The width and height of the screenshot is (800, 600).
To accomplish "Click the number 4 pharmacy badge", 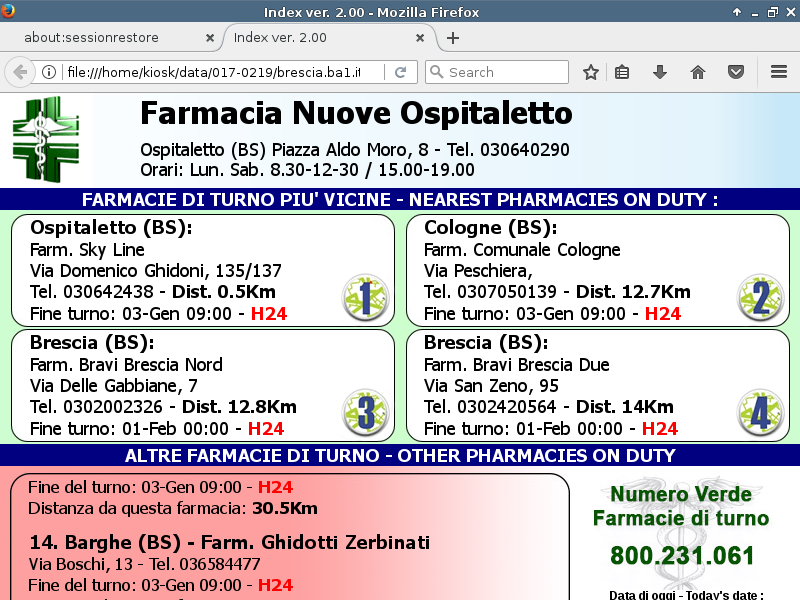I will click(760, 413).
